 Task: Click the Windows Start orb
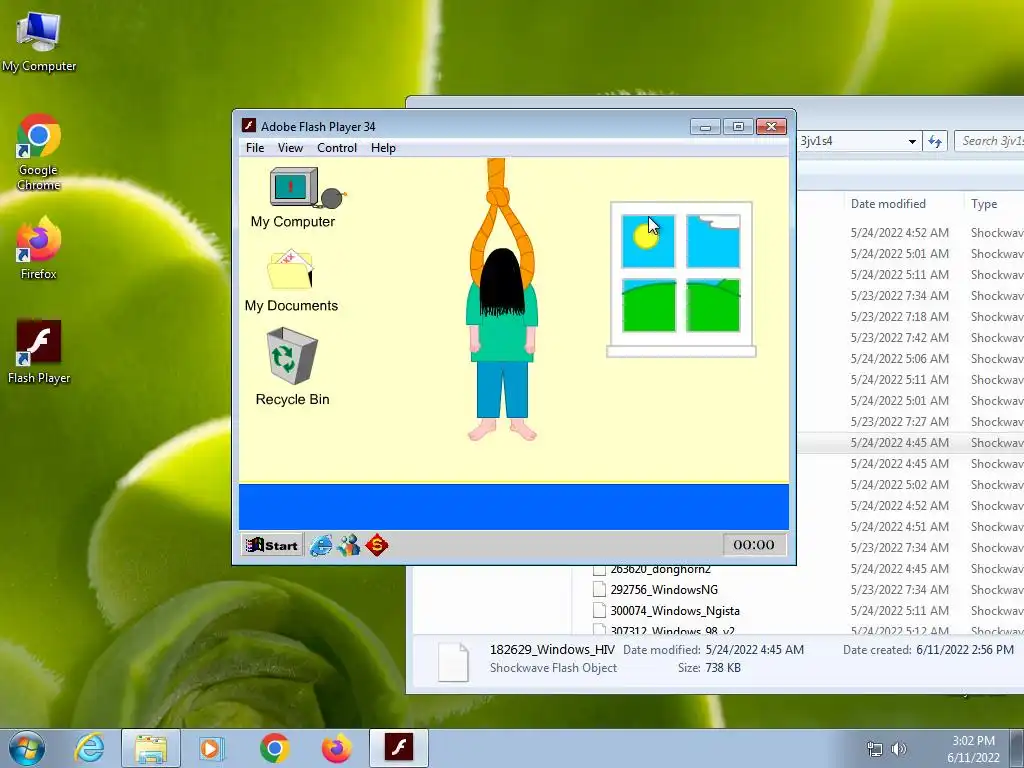(x=27, y=748)
